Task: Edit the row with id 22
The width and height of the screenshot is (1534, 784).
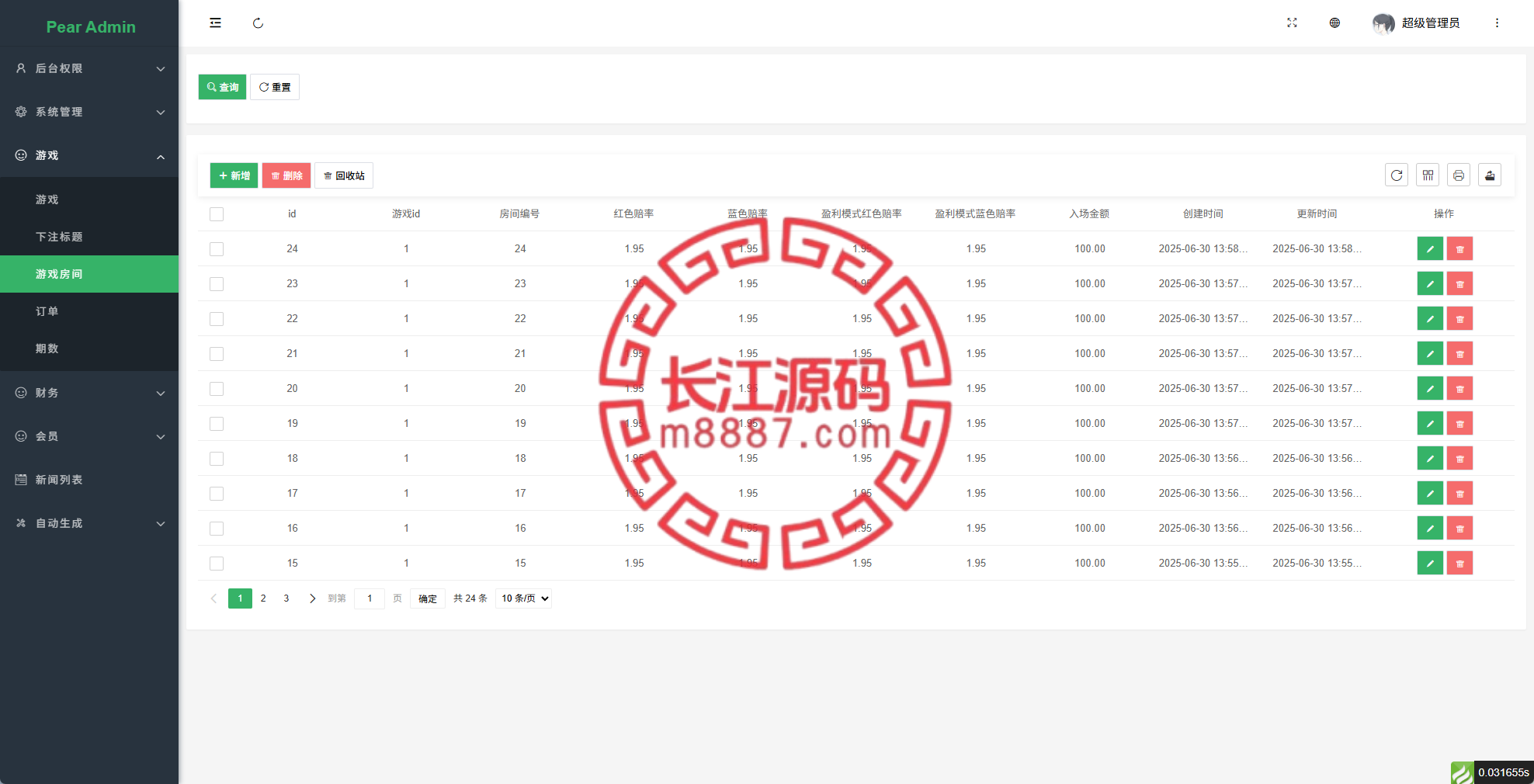Action: (x=1430, y=319)
